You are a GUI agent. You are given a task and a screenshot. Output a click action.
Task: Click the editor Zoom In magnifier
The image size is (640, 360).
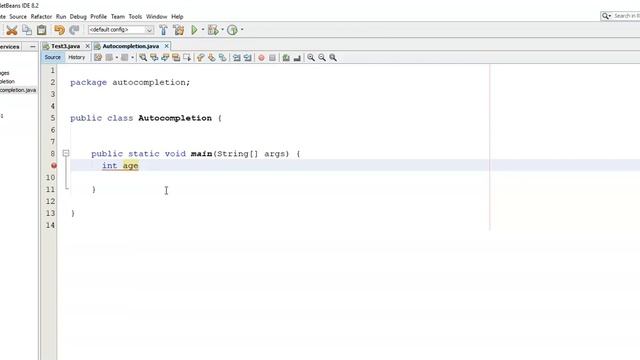311,58
